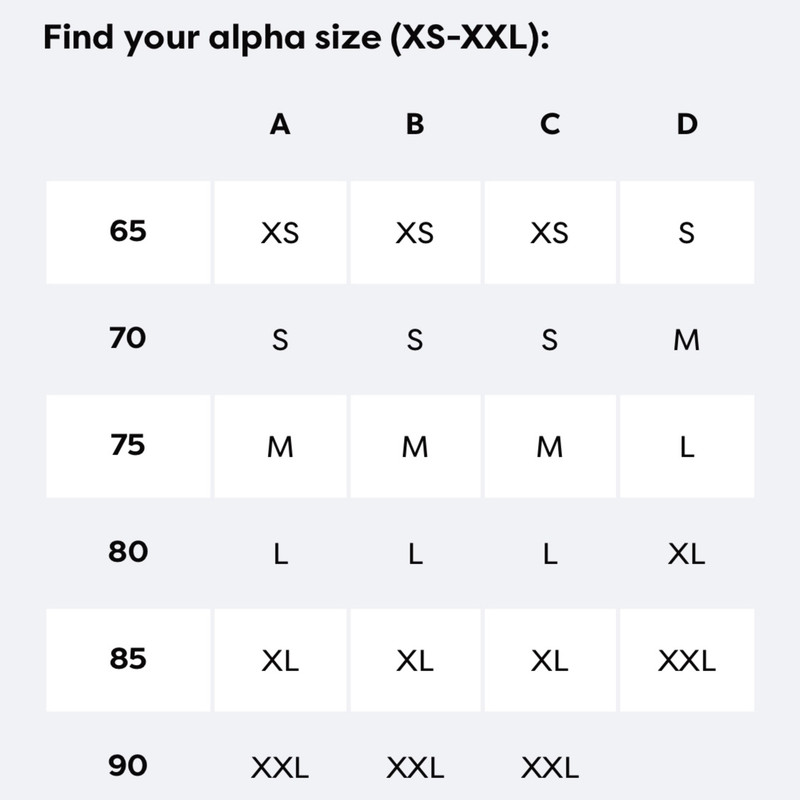Click the M cell for 70 D
Screen dimensions: 800x800
pyautogui.click(x=687, y=340)
